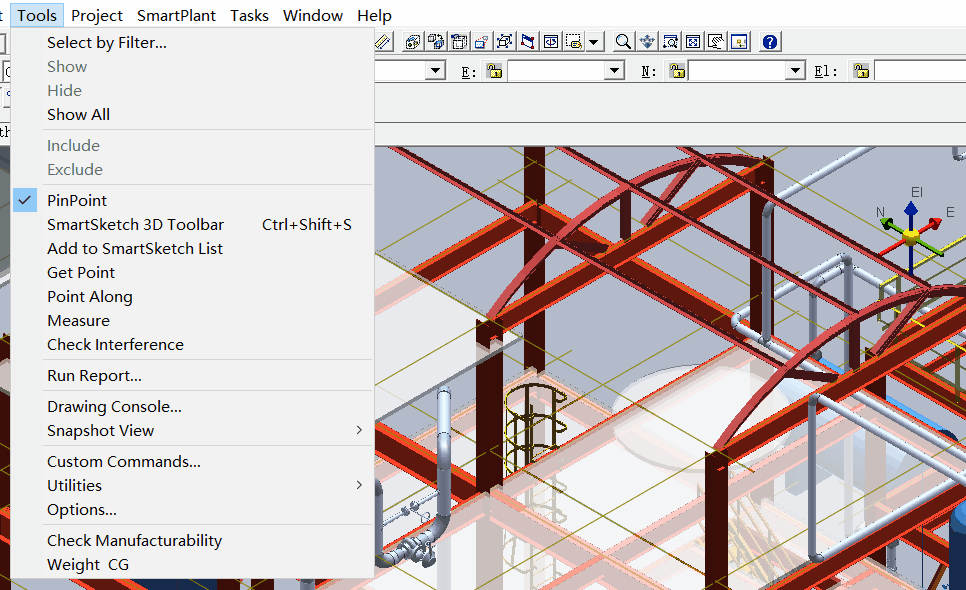Click the previous/next view window icon
This screenshot has height=590, width=966.
[x=551, y=42]
